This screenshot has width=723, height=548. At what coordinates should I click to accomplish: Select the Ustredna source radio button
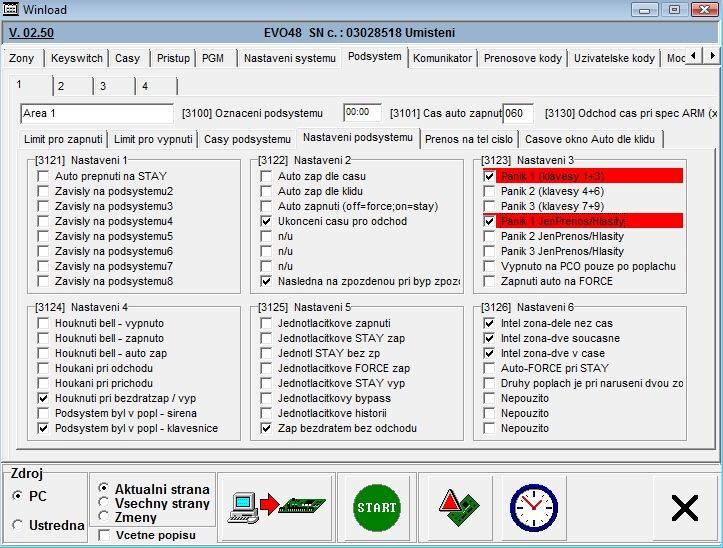pos(17,525)
